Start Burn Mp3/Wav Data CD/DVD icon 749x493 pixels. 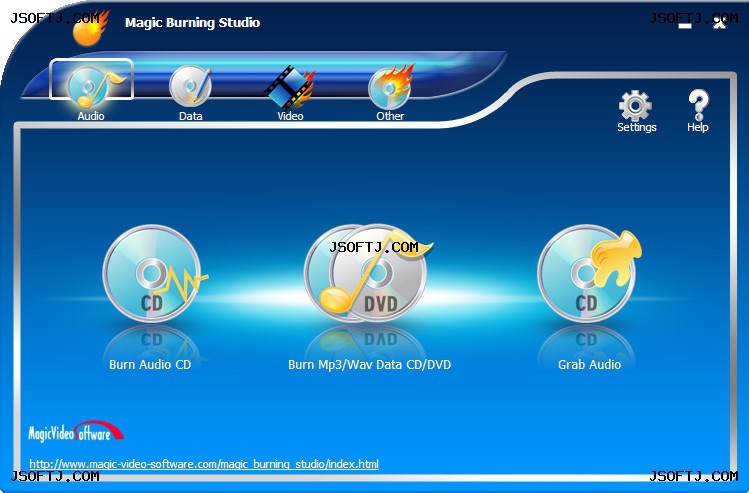(x=368, y=273)
